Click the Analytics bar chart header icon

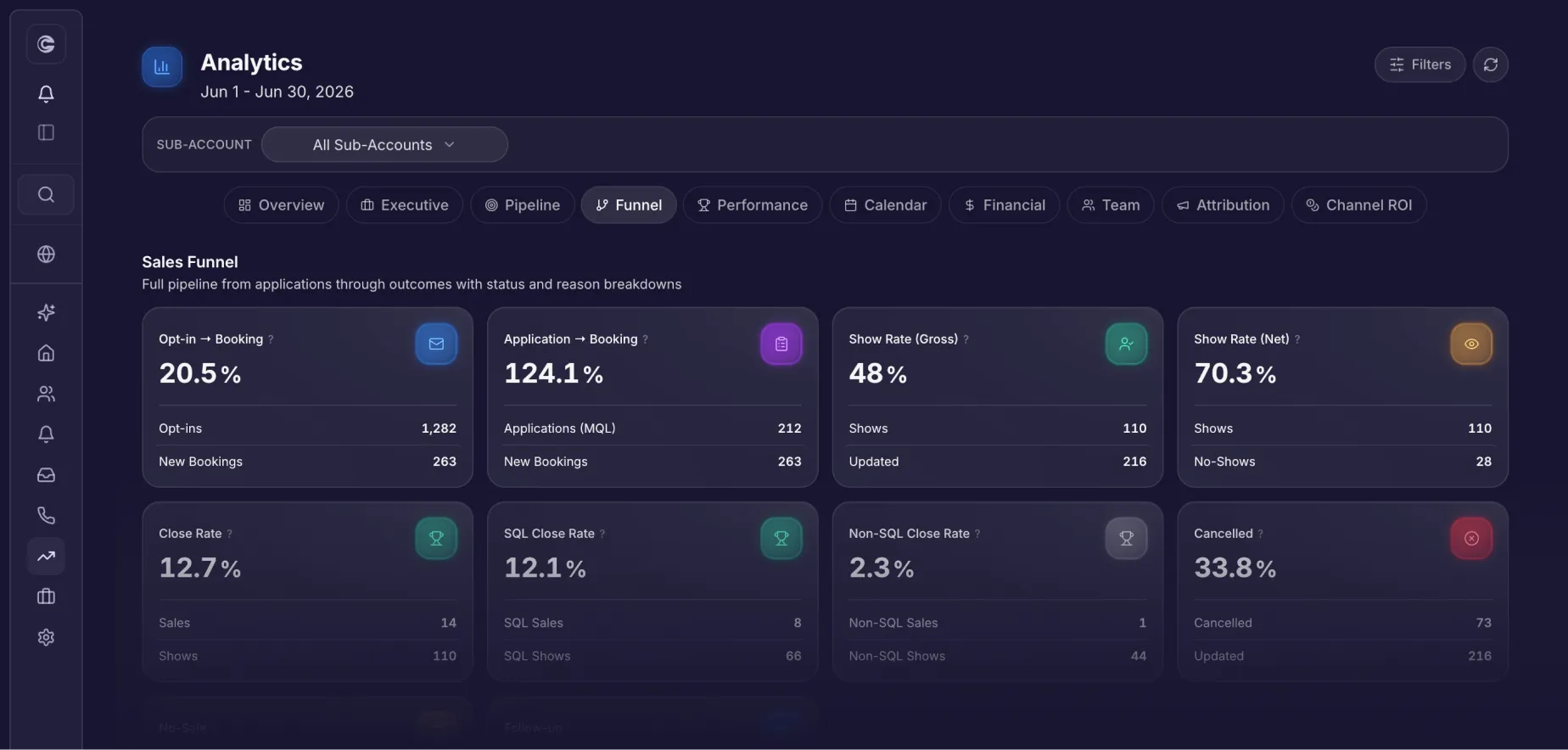162,67
